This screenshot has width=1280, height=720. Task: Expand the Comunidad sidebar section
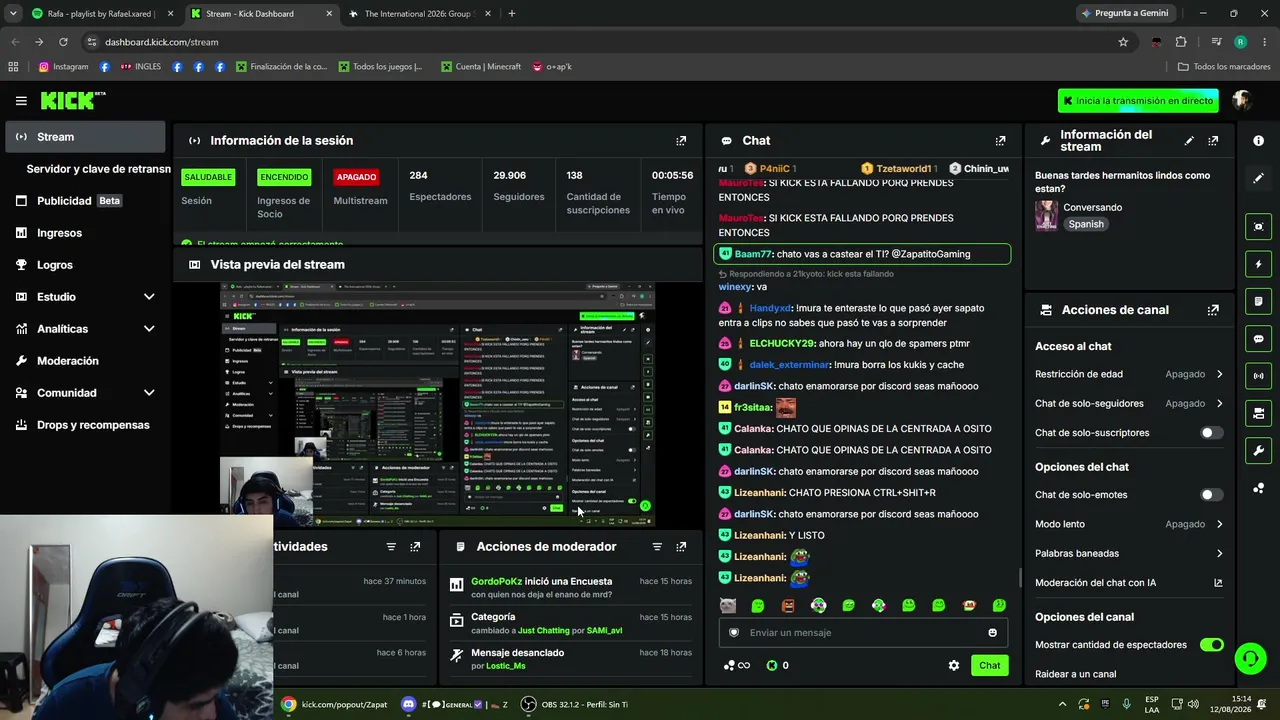point(149,393)
